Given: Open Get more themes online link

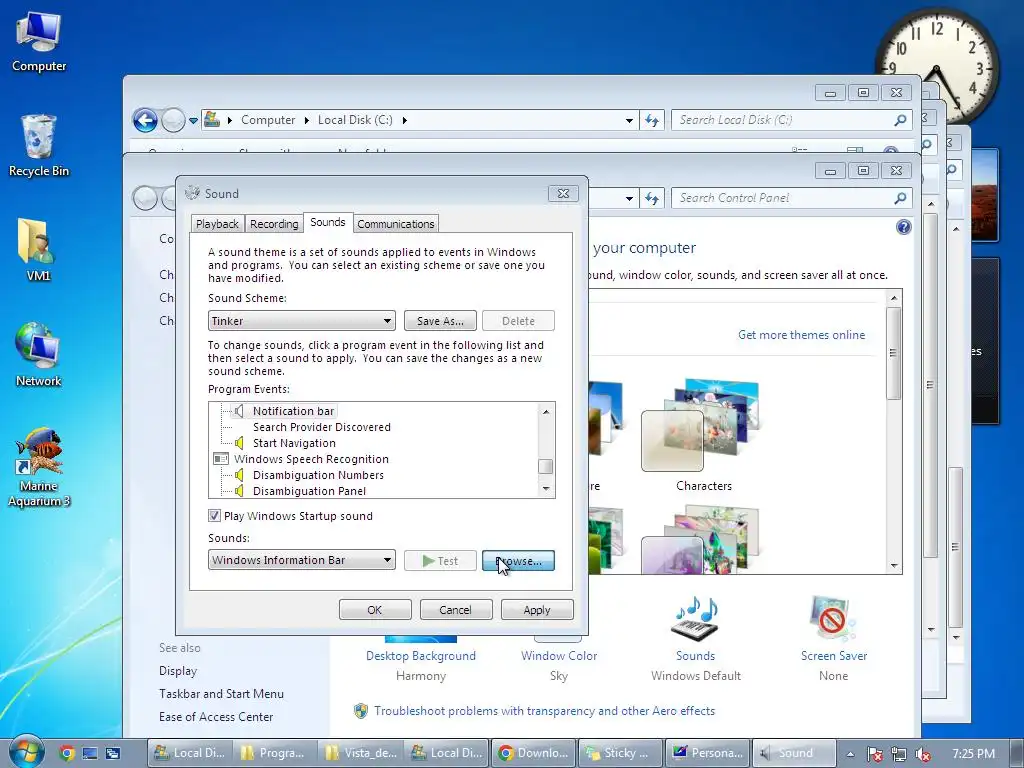Looking at the screenshot, I should click(x=801, y=335).
